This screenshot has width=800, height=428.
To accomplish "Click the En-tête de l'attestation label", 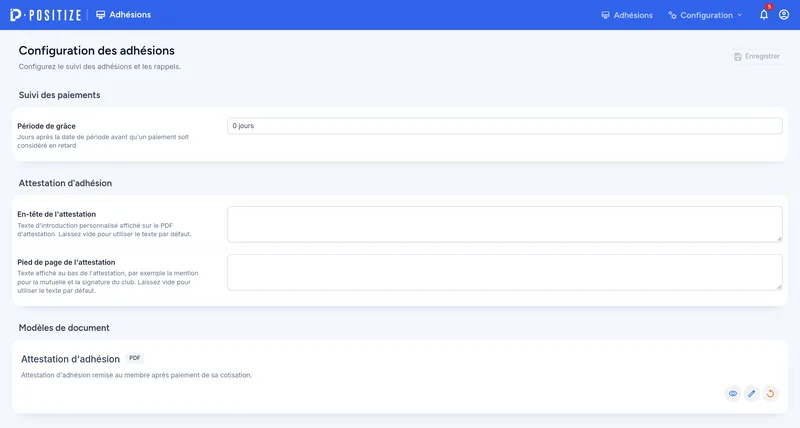I will 57,214.
